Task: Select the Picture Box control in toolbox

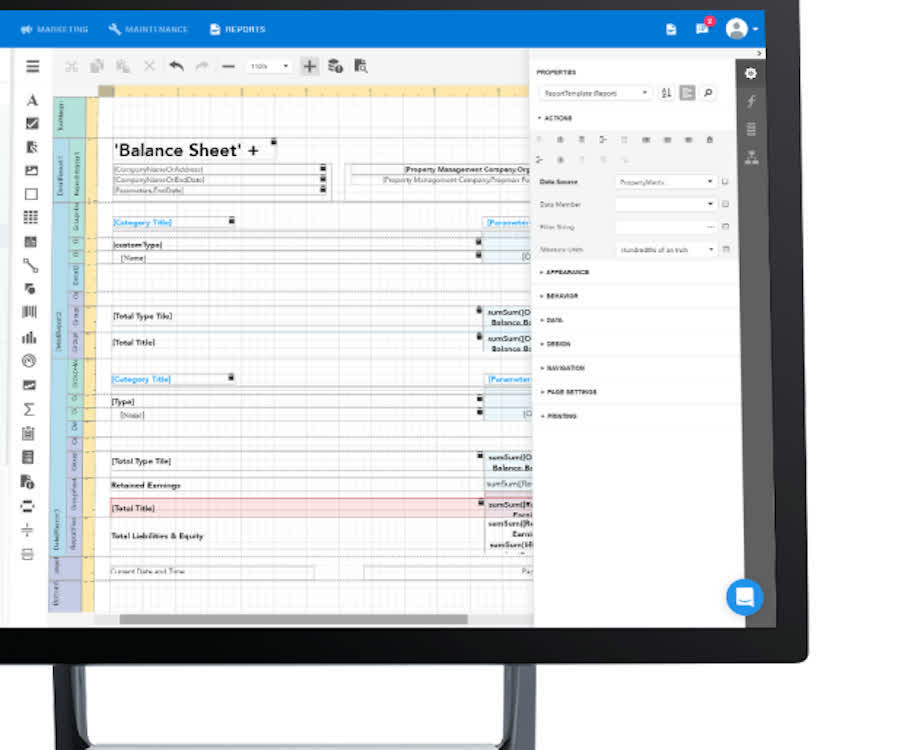Action: (32, 170)
